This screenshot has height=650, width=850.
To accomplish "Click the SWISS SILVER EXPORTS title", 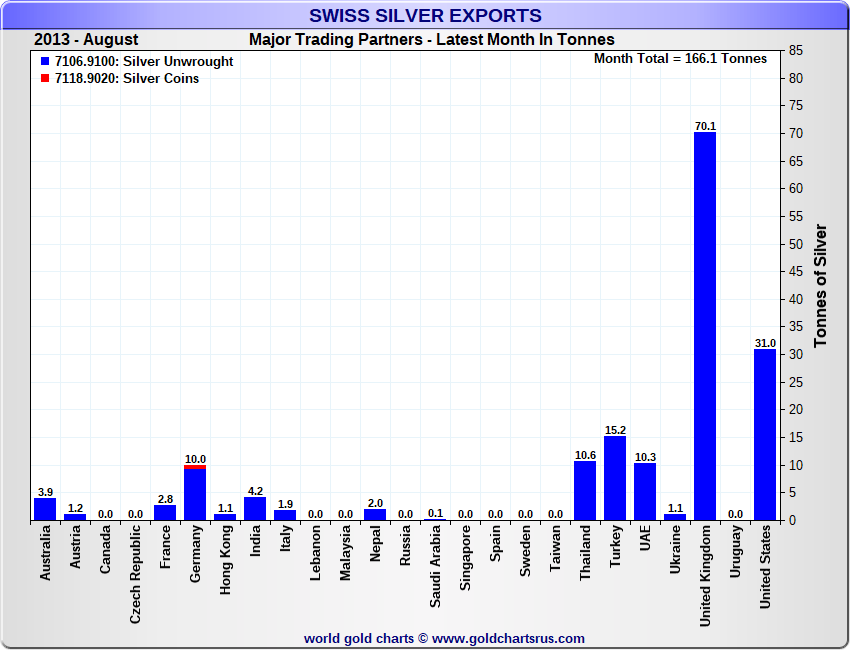I will [425, 16].
